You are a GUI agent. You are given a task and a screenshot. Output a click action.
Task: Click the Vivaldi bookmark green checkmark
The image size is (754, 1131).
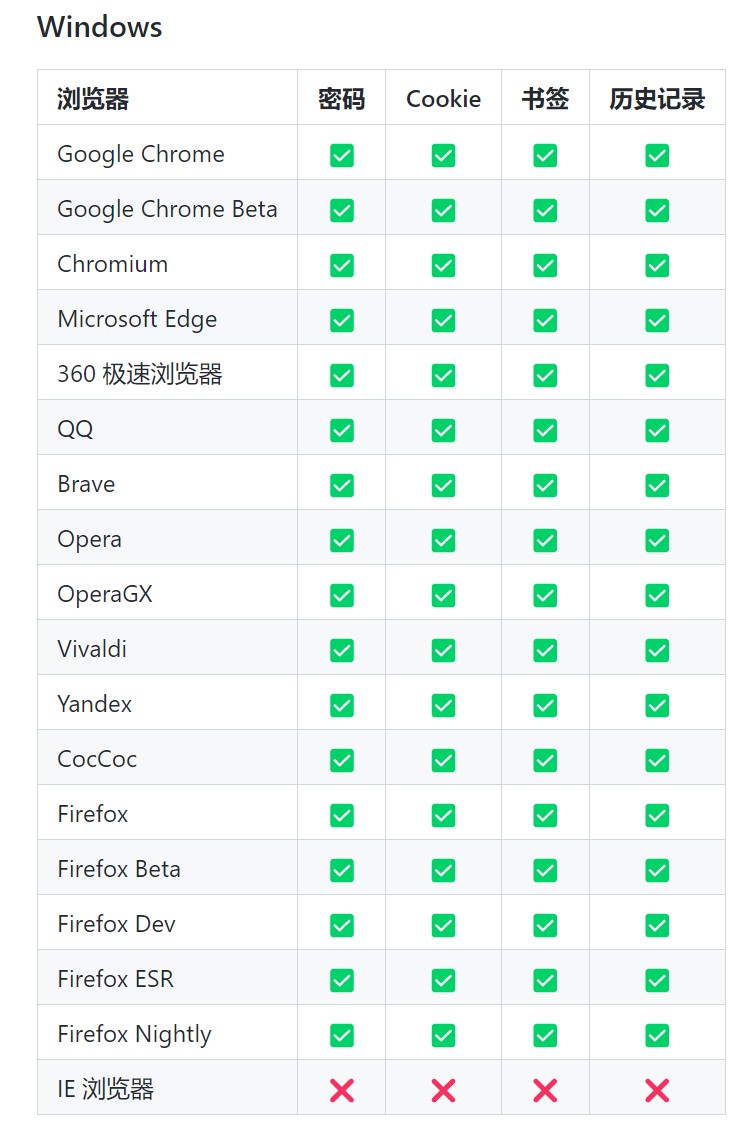(x=545, y=650)
